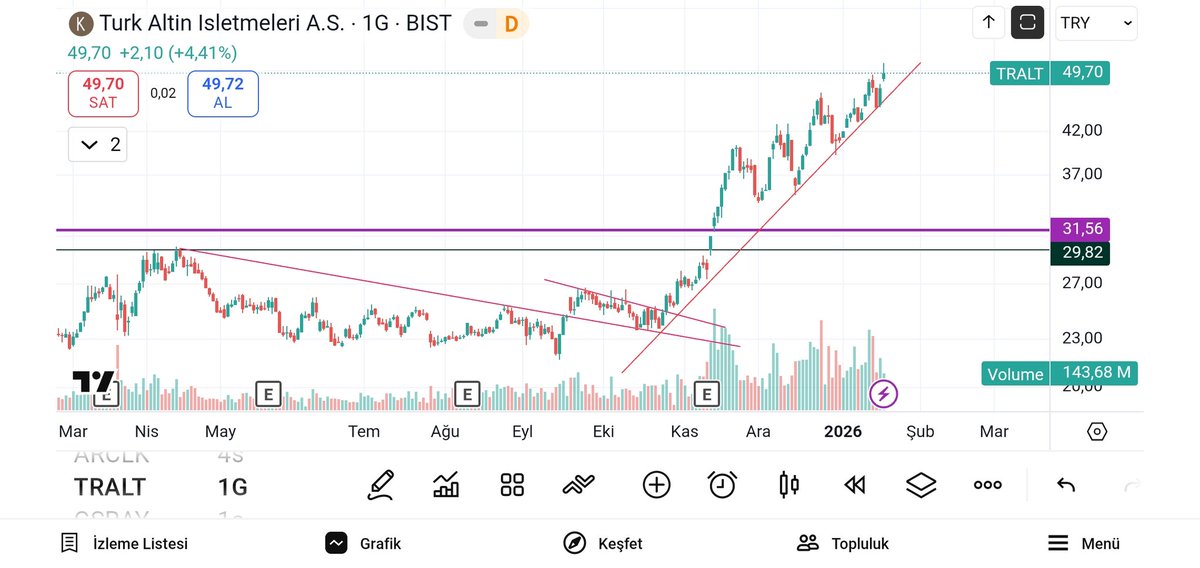Click the purple 31,56 price level label

(1082, 229)
